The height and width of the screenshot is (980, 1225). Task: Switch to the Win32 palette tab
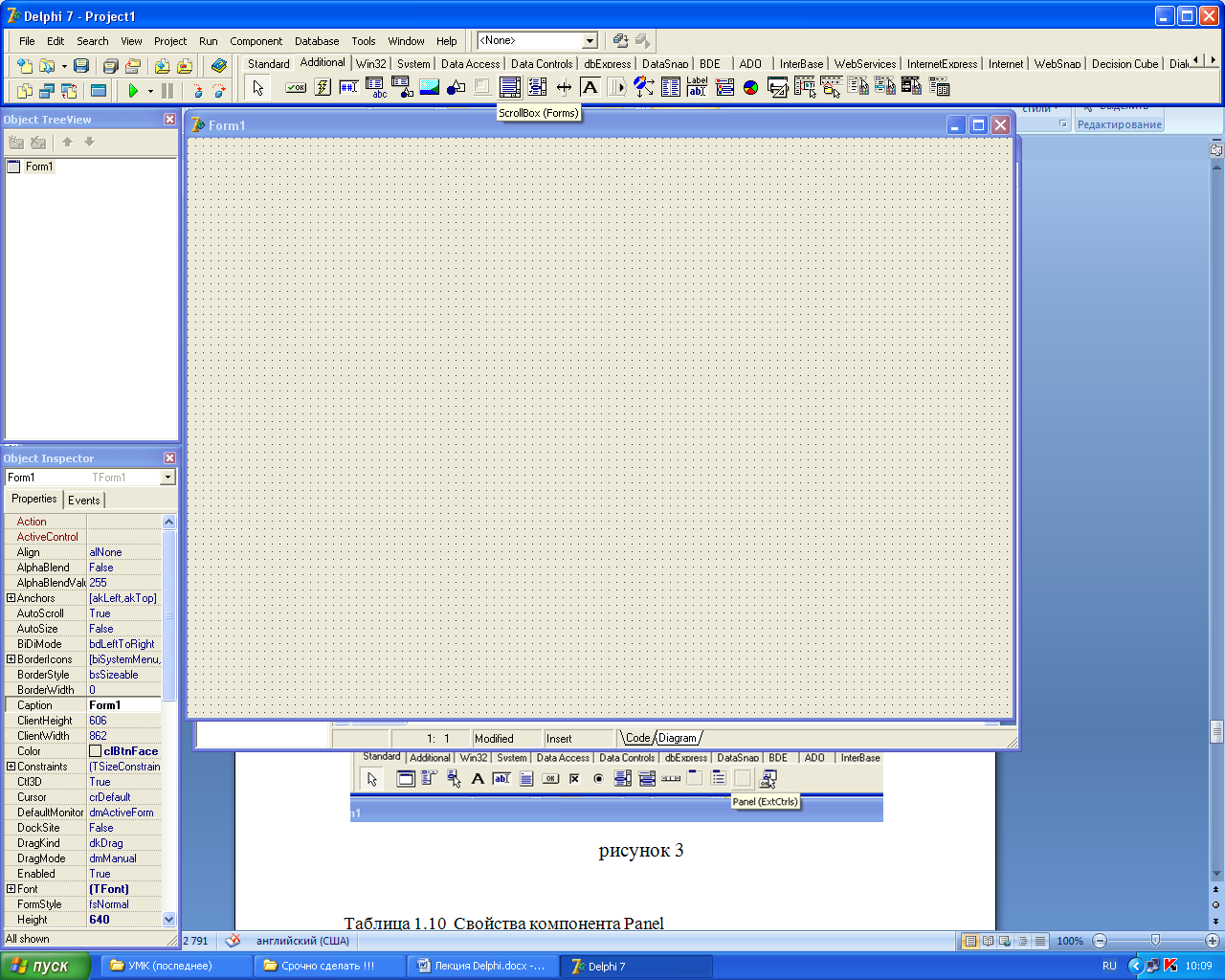click(x=371, y=64)
